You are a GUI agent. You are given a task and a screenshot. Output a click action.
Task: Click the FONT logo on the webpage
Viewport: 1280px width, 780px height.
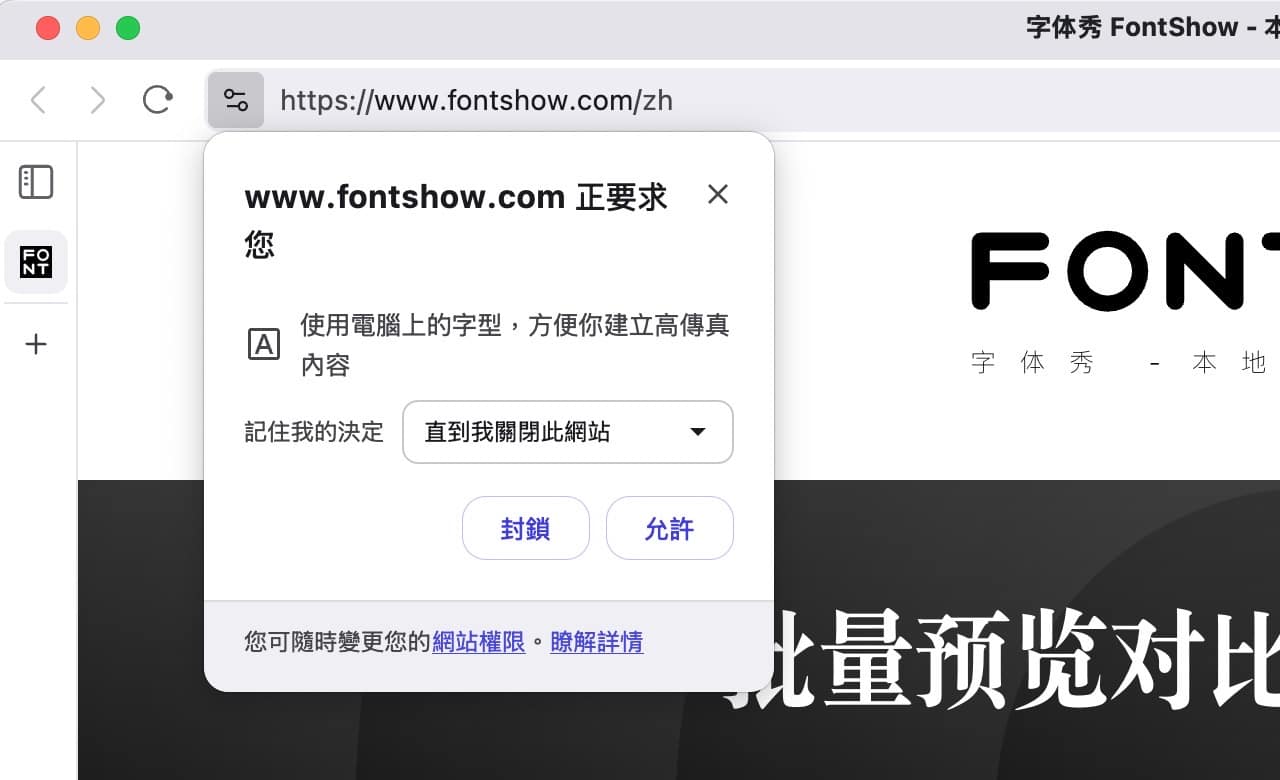(x=1125, y=270)
